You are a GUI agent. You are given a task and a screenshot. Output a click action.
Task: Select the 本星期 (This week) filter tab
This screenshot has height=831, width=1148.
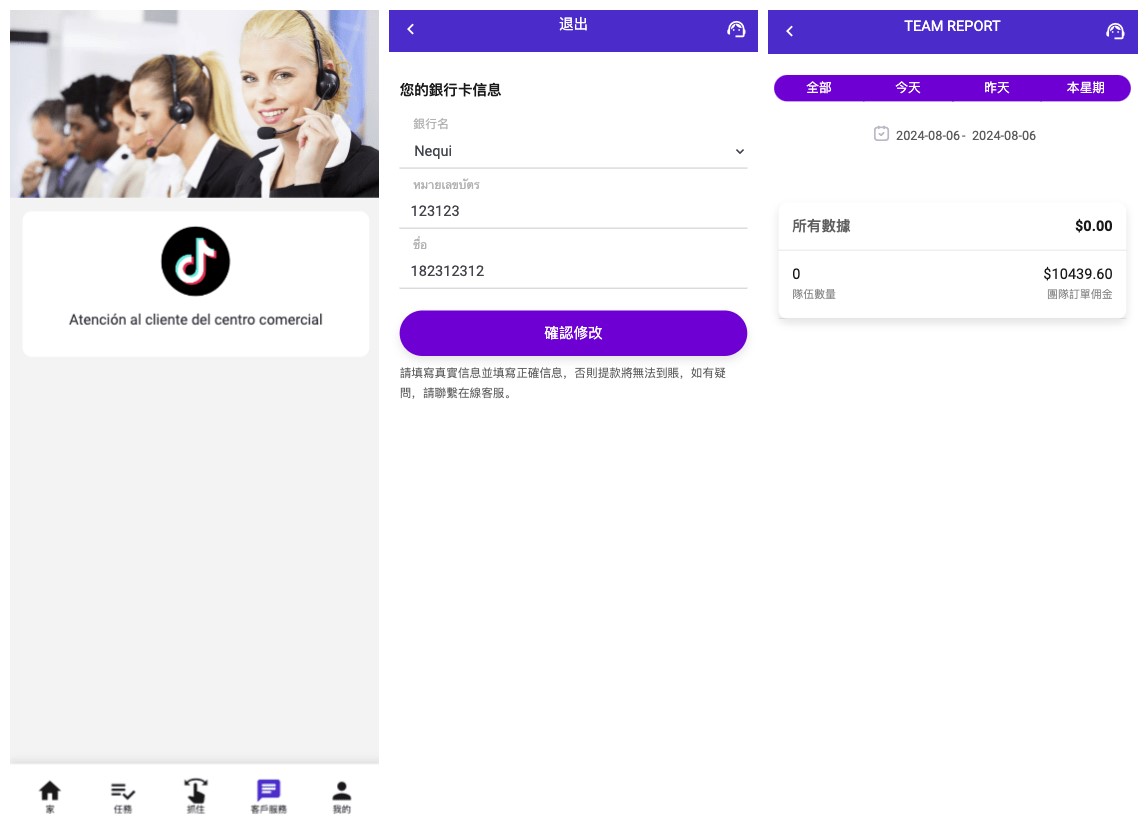pyautogui.click(x=1085, y=88)
